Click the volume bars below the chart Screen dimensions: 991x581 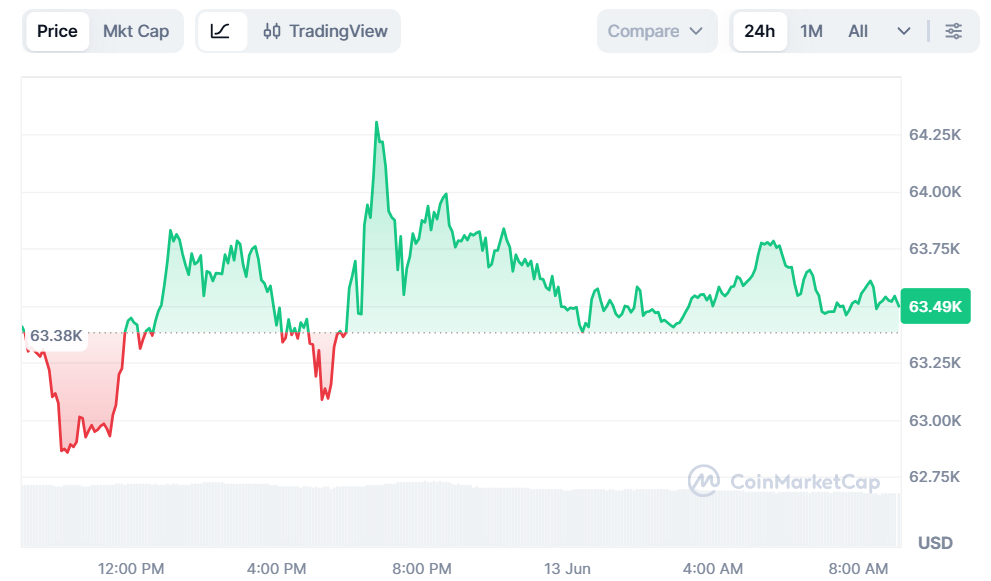point(460,515)
